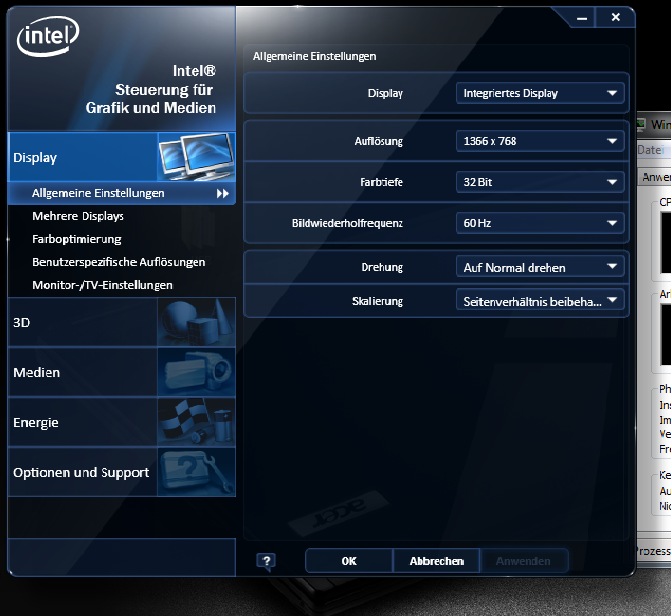Select the 3D category
Screen dimensions: 671x616
[x=122, y=322]
